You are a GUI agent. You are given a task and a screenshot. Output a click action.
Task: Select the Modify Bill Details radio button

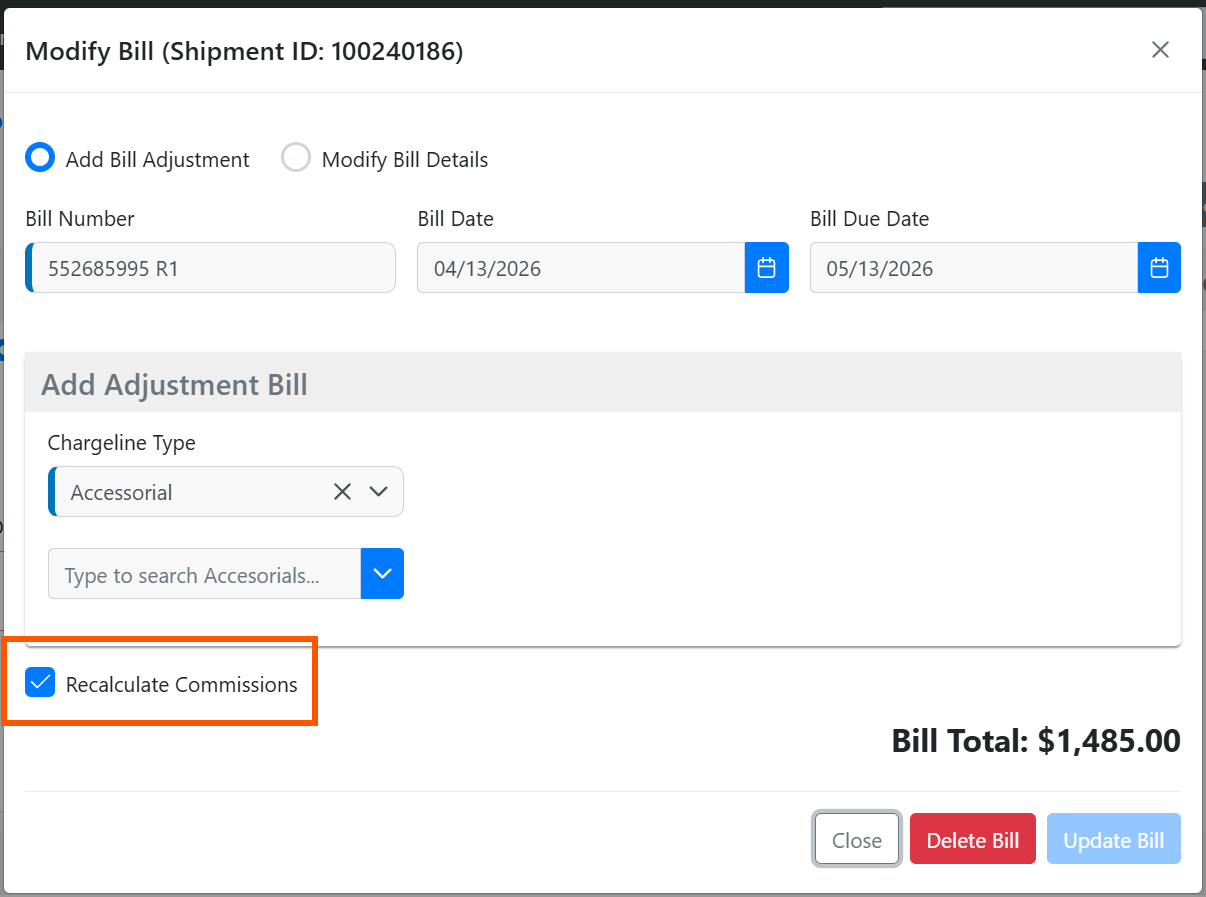click(296, 157)
